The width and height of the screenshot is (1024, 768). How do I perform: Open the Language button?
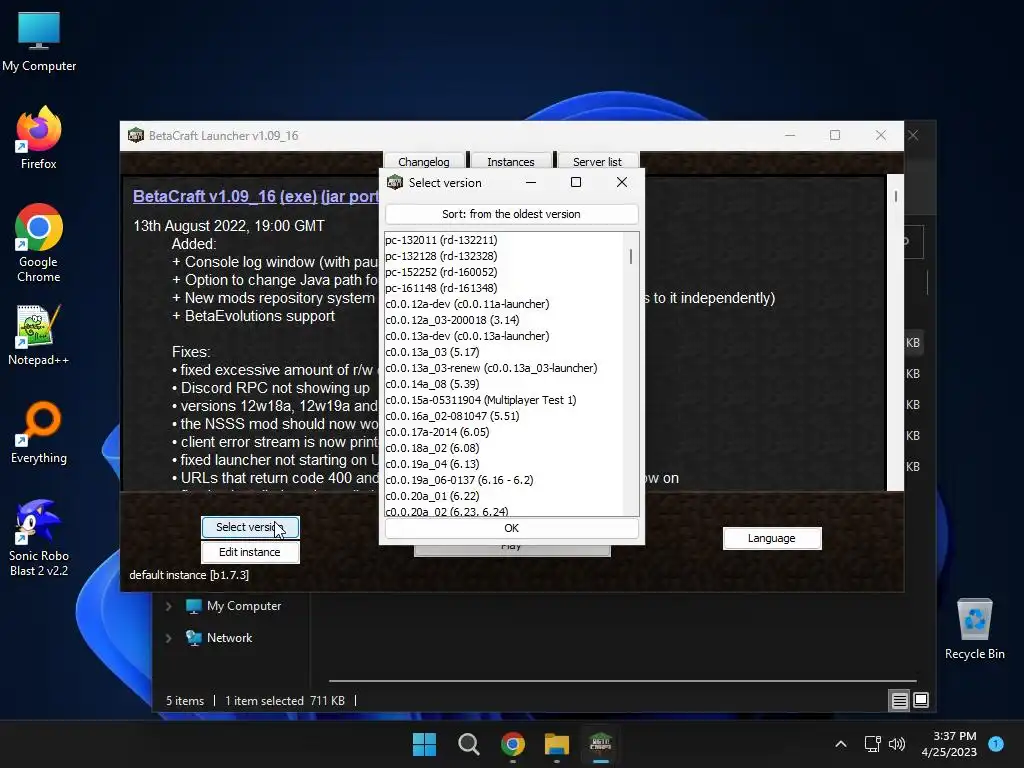coord(772,538)
